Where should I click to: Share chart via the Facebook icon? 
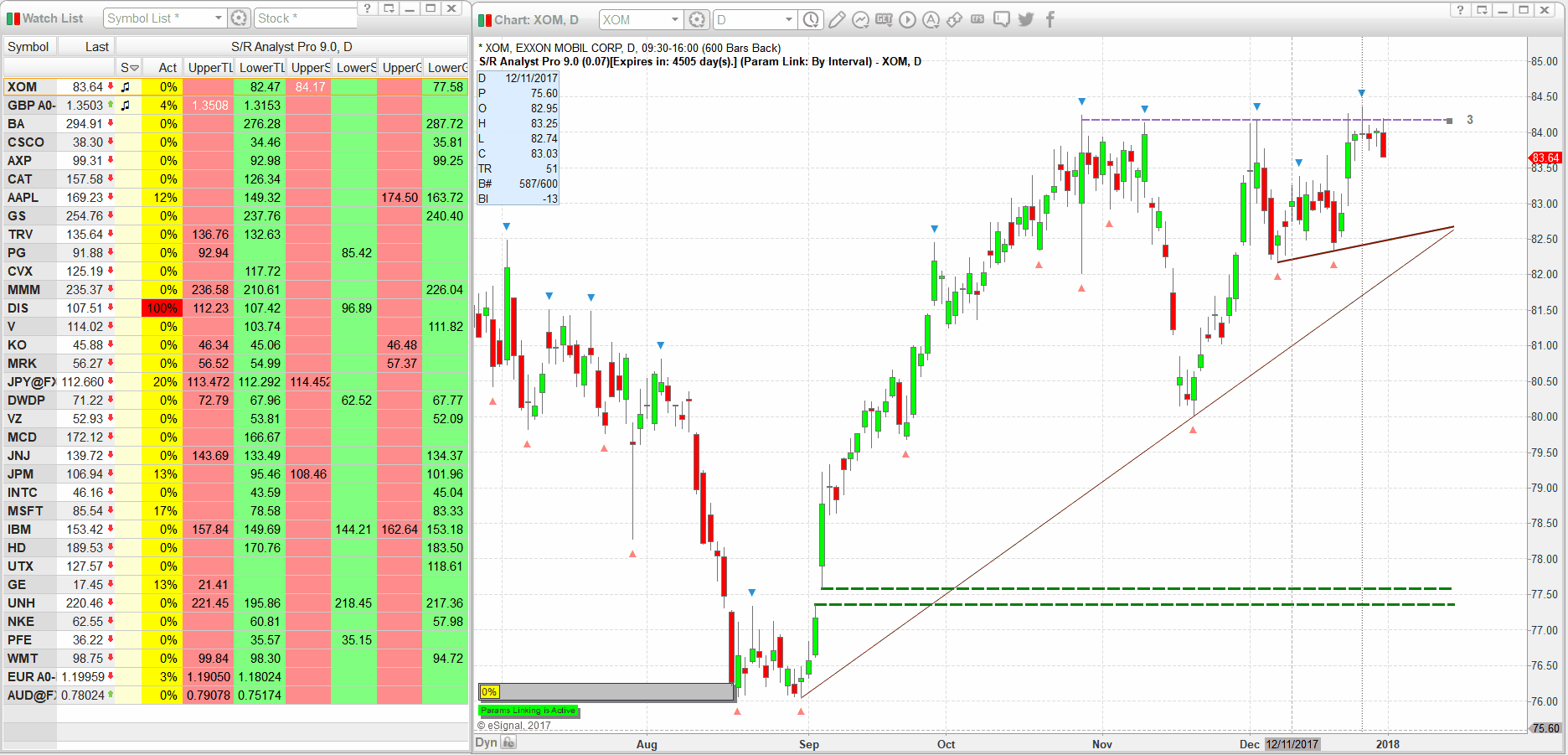(1050, 19)
